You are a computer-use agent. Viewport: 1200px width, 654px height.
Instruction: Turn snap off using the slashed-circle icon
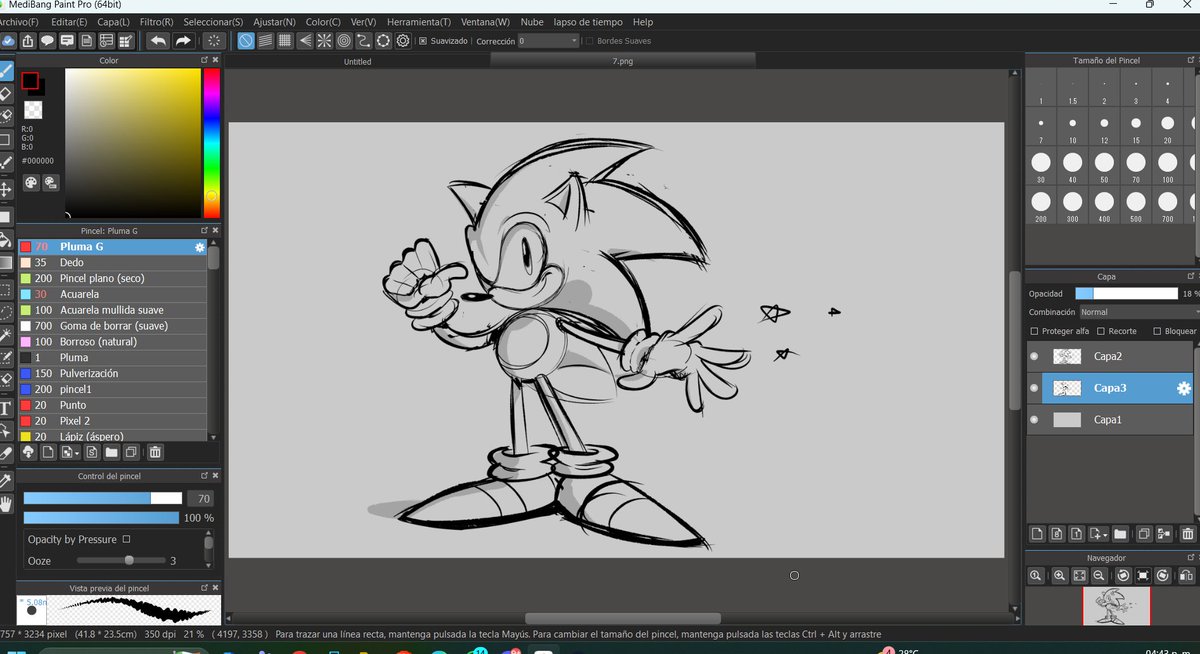click(x=246, y=41)
